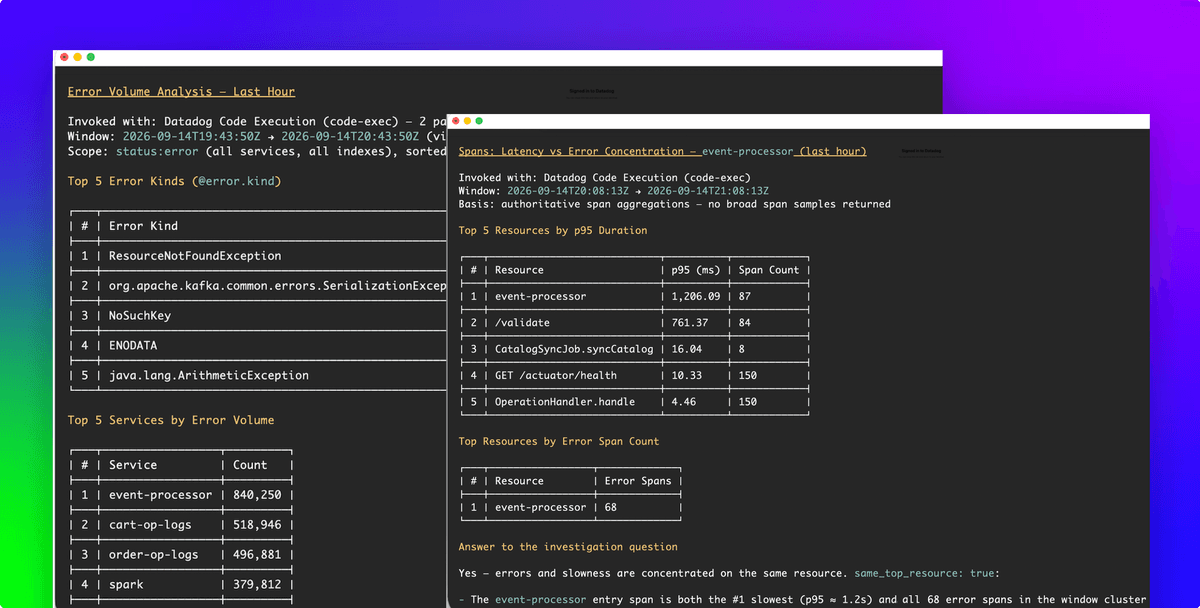The width and height of the screenshot is (1200, 608).
Task: Close the Error Volume Analysis window
Action: (x=64, y=57)
